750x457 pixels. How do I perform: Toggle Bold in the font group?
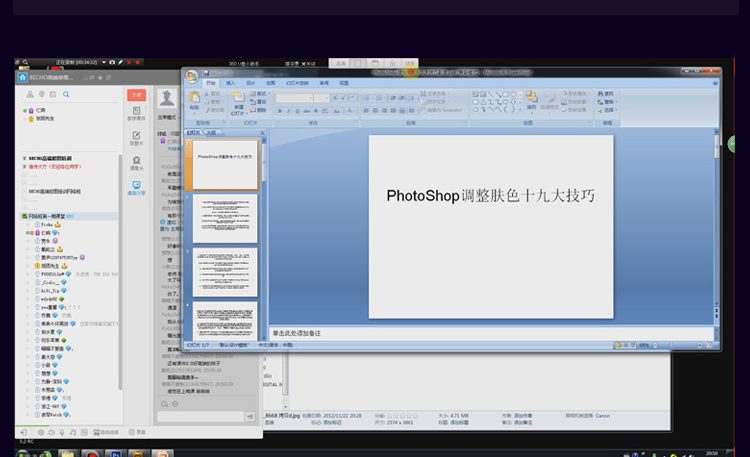point(279,111)
